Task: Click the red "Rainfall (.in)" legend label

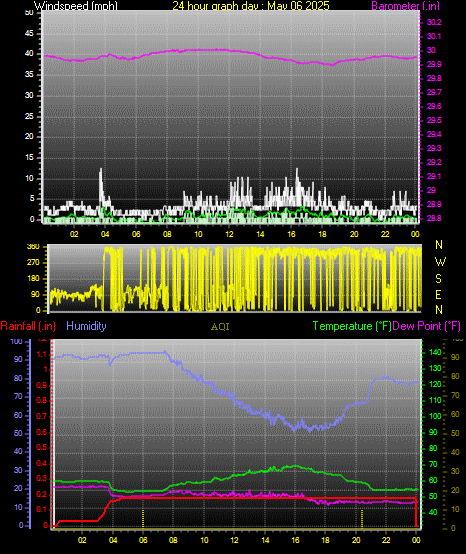Action: 28,326
